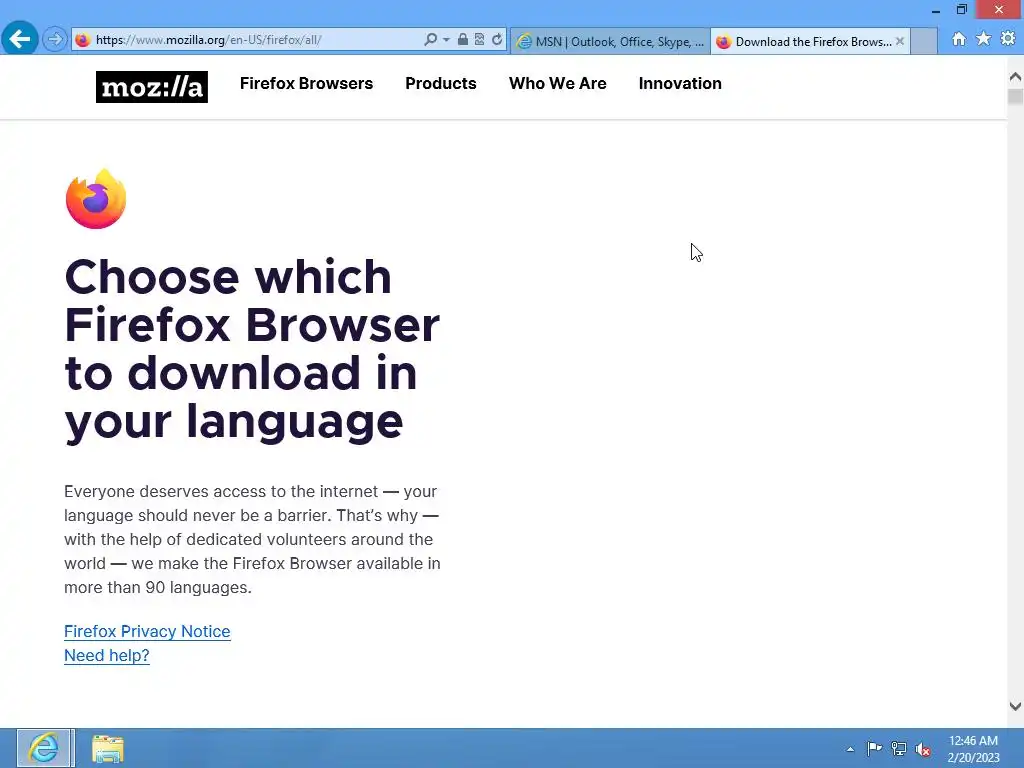Click the Mozilla logo

coord(152,87)
